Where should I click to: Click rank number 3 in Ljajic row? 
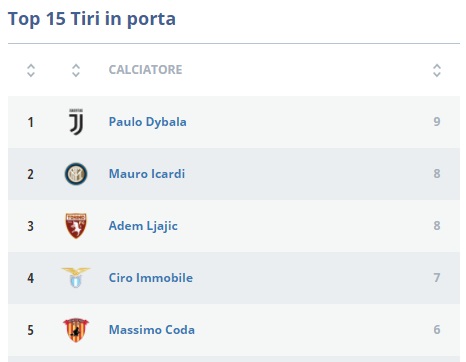tap(30, 226)
